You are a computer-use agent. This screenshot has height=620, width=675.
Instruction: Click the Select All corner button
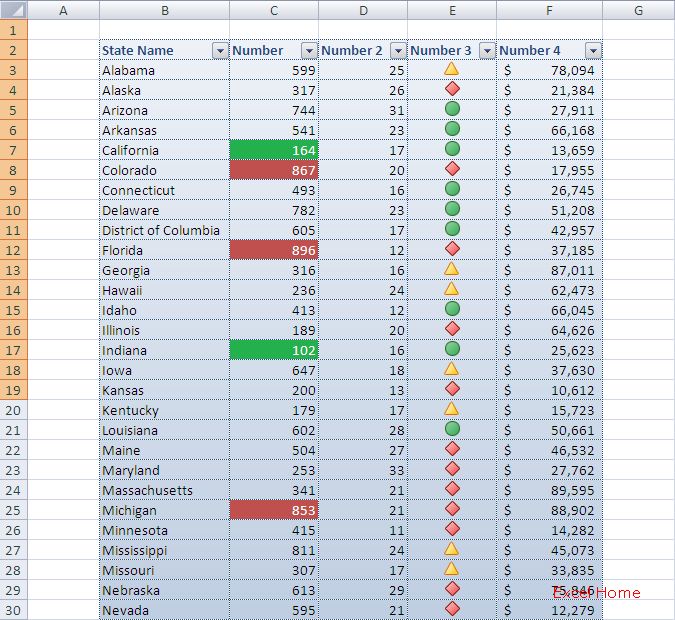(14, 10)
